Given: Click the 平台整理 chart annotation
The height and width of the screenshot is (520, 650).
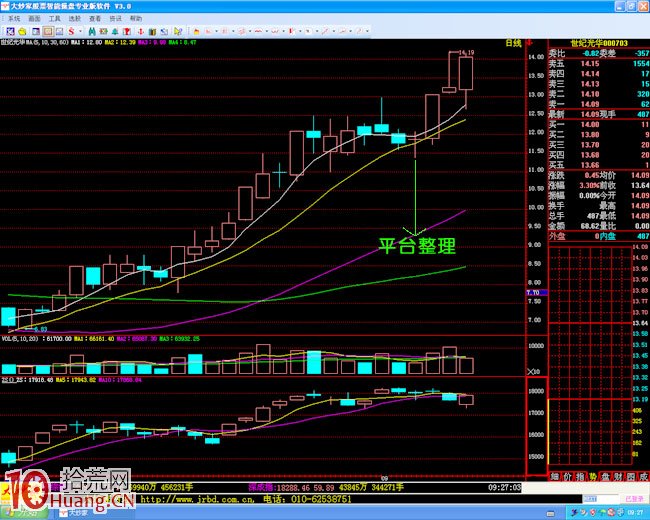Looking at the screenshot, I should click(417, 245).
